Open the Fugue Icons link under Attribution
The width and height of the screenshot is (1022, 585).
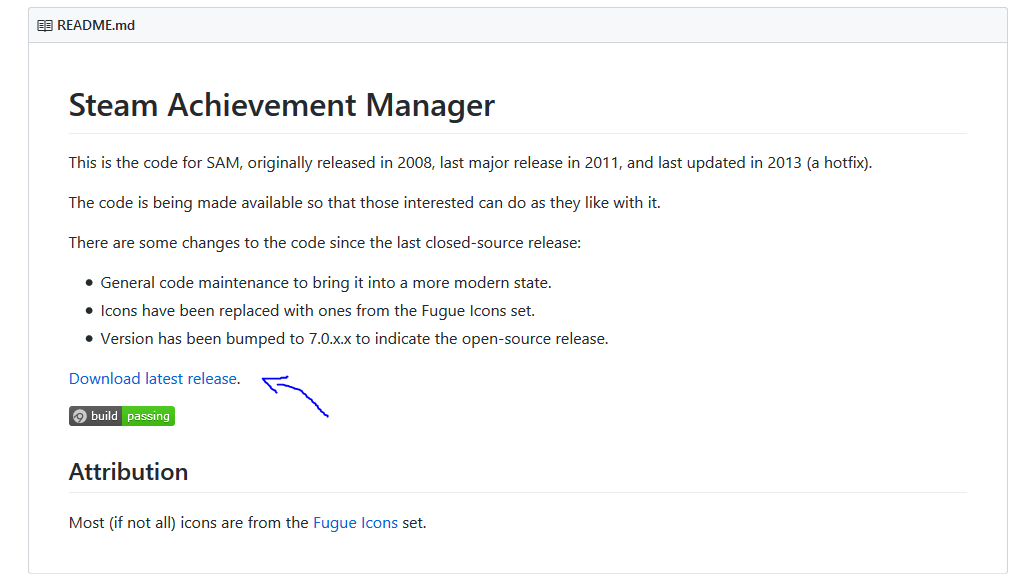tap(355, 522)
